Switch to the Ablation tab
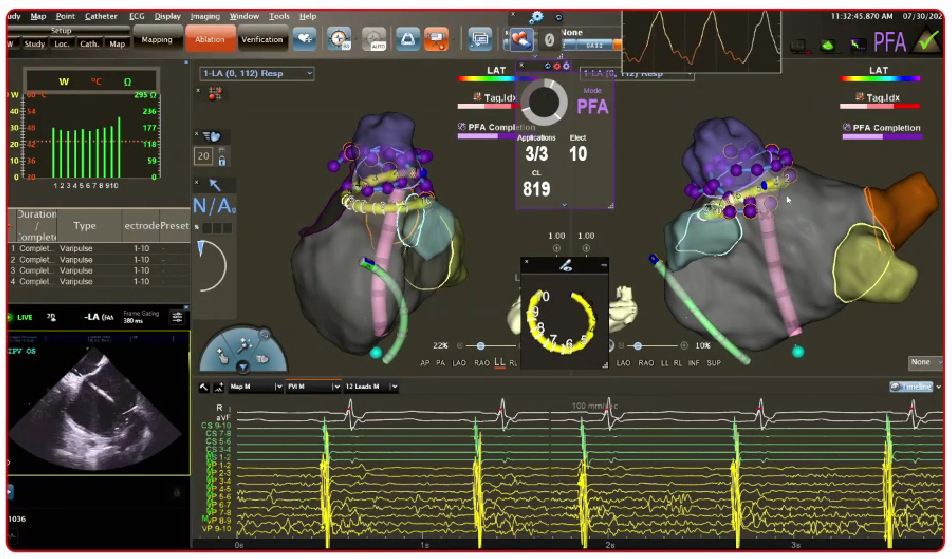 210,40
